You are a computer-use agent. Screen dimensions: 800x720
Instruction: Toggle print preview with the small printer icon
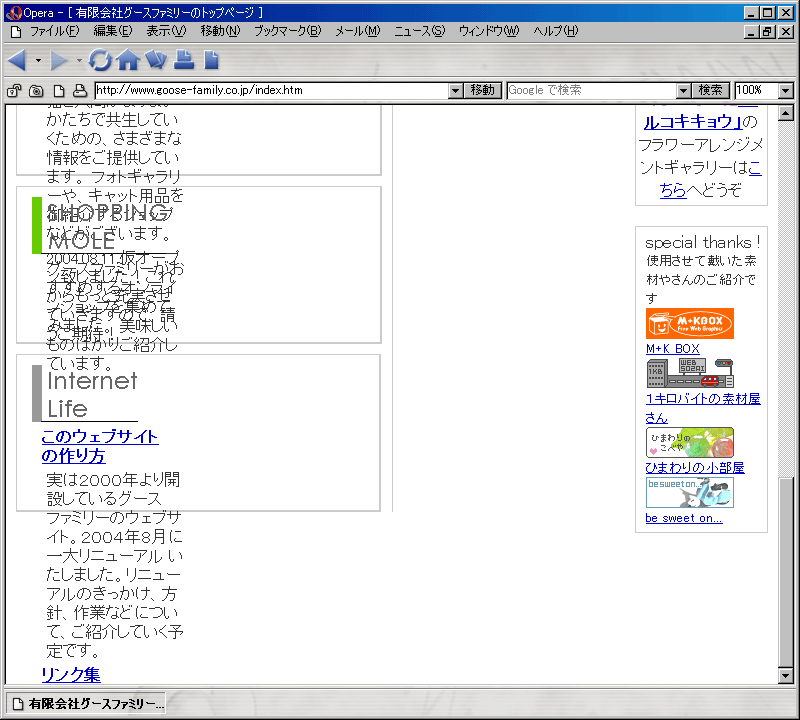(x=80, y=91)
